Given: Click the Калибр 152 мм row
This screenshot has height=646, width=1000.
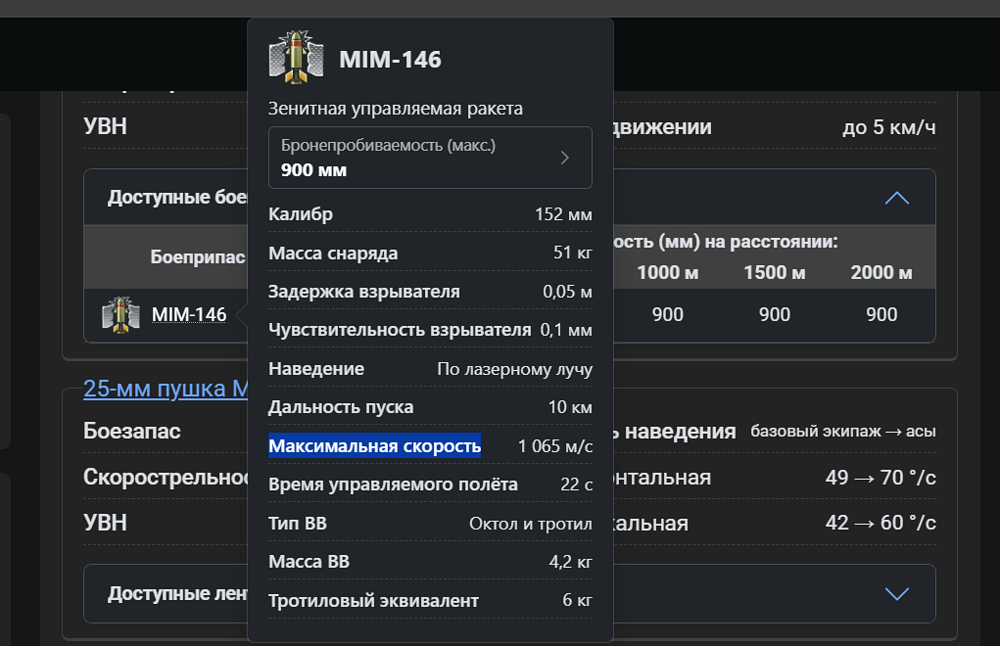Looking at the screenshot, I should pos(430,214).
